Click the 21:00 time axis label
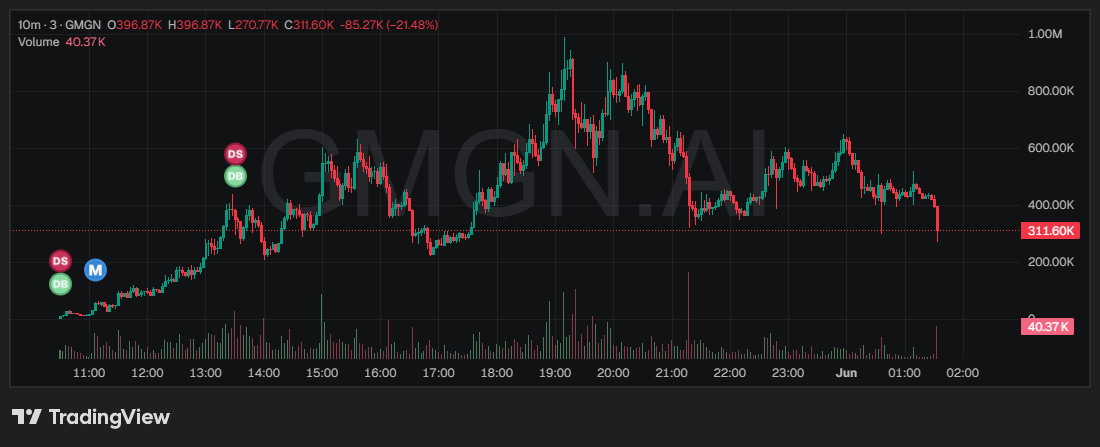Screen dimensions: 1100x447 pos(671,373)
